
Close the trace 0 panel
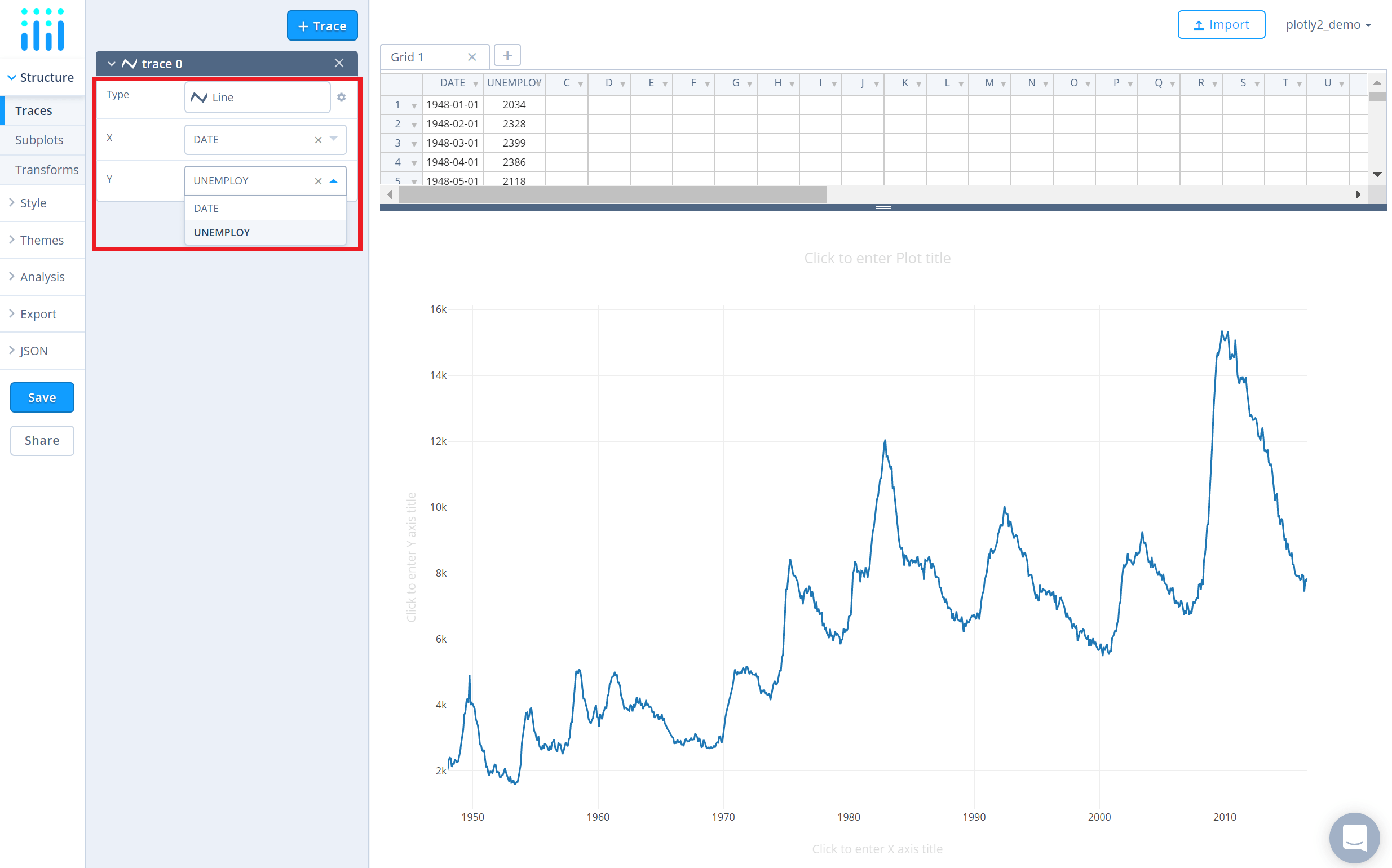pos(339,63)
